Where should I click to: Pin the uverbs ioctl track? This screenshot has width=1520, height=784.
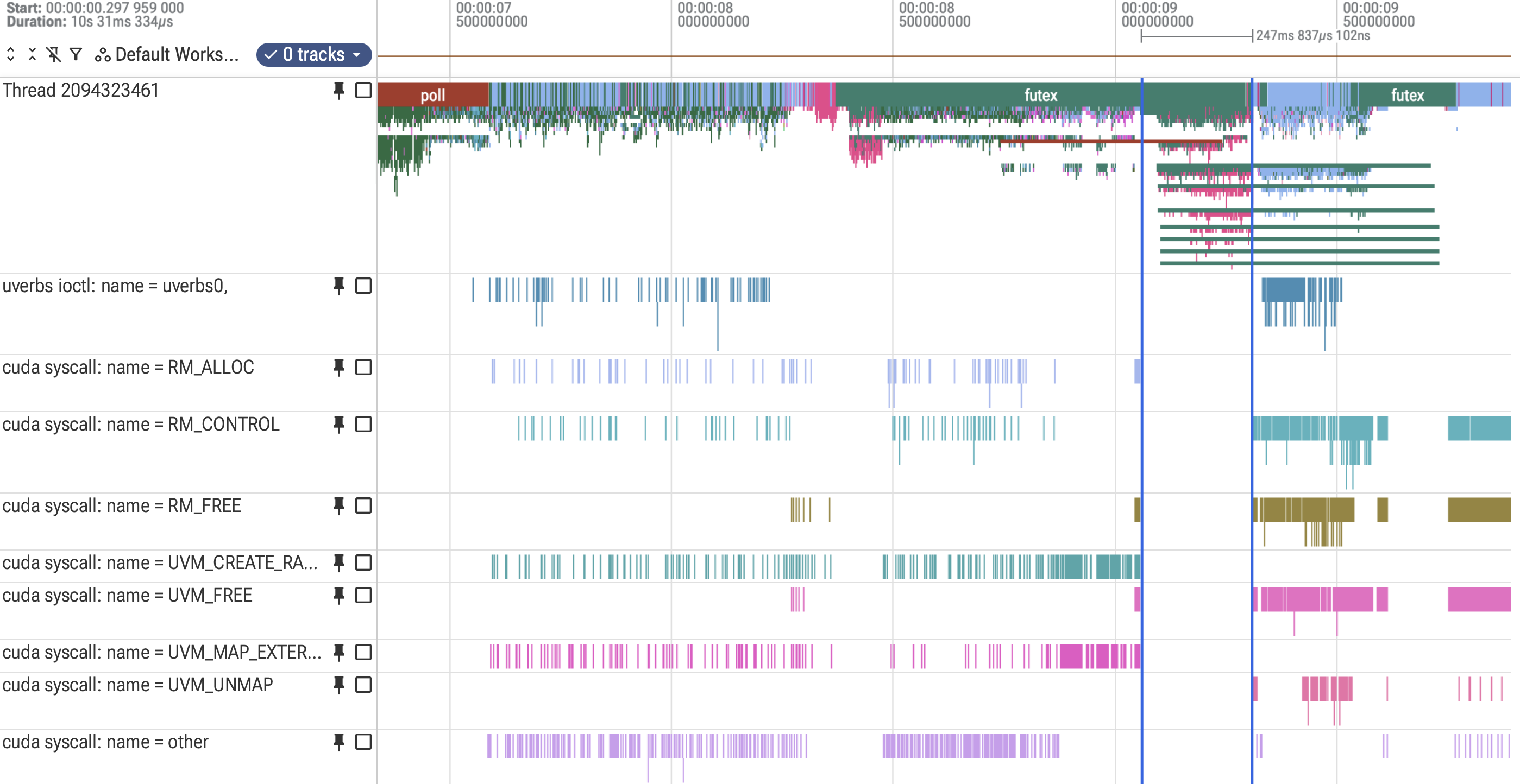click(338, 286)
